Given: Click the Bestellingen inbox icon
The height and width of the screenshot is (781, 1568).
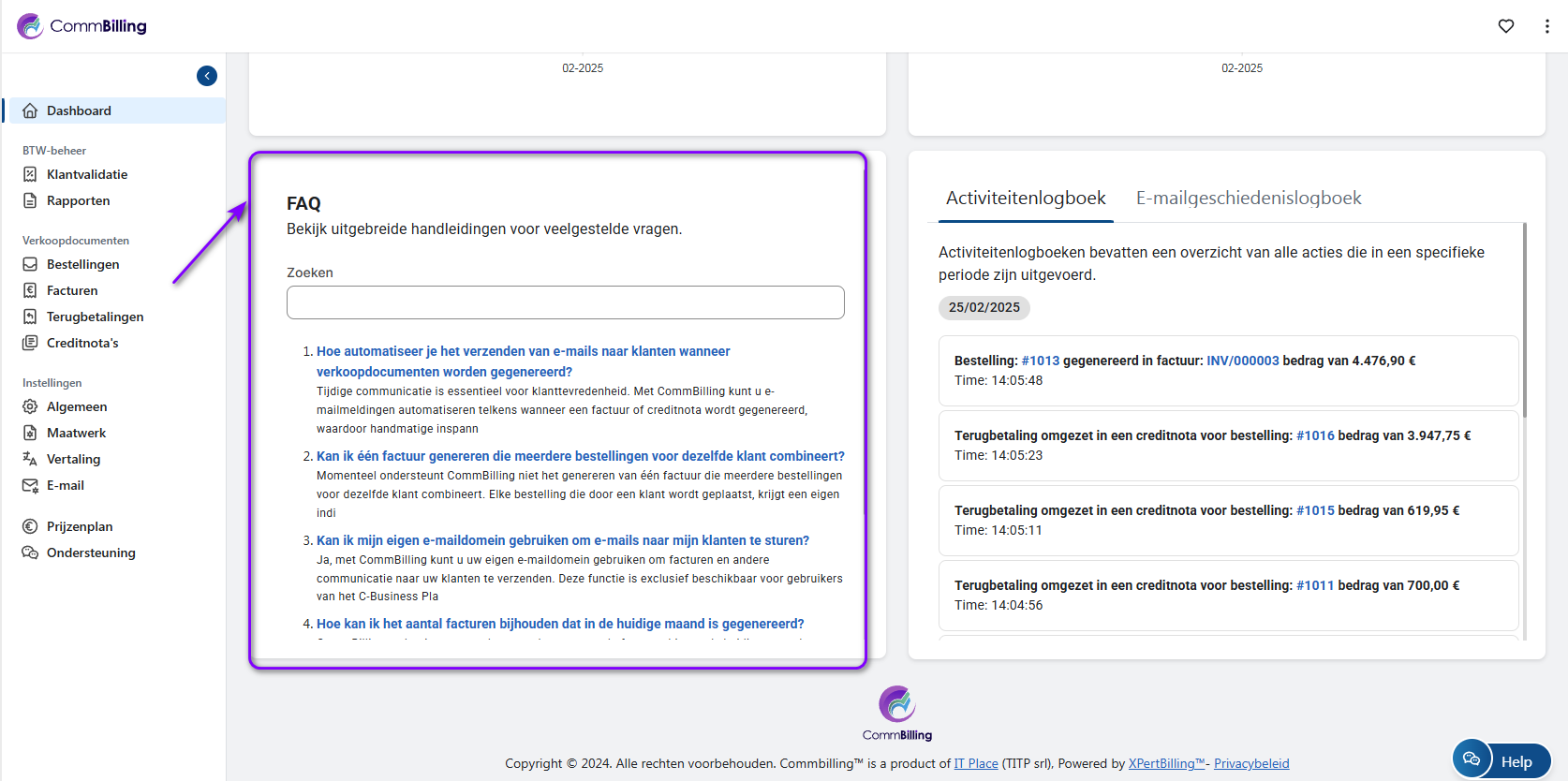Looking at the screenshot, I should (x=30, y=264).
